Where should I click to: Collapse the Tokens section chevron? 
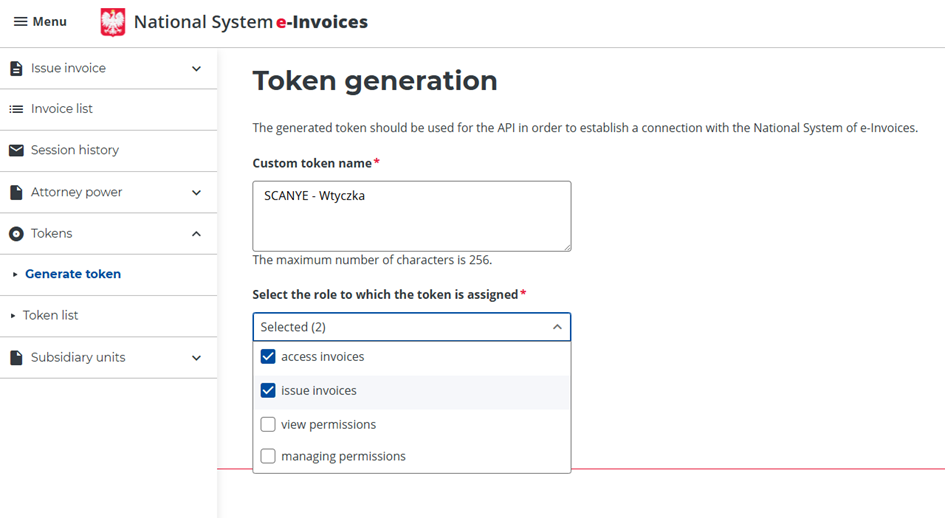coord(196,234)
